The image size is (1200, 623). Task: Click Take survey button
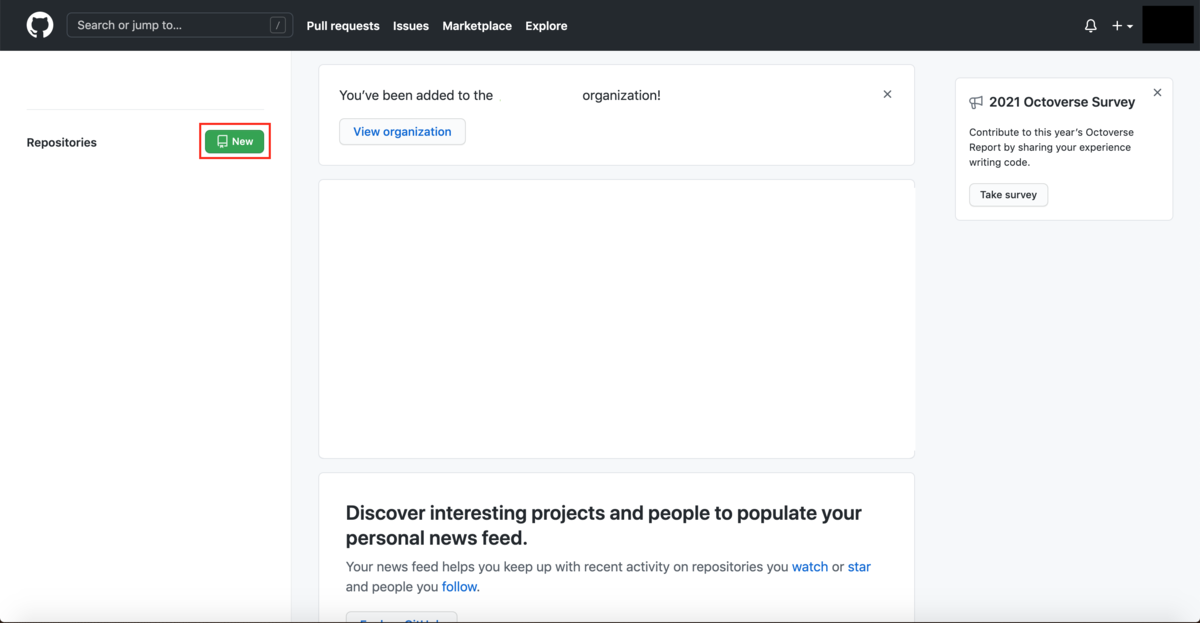(x=1008, y=194)
